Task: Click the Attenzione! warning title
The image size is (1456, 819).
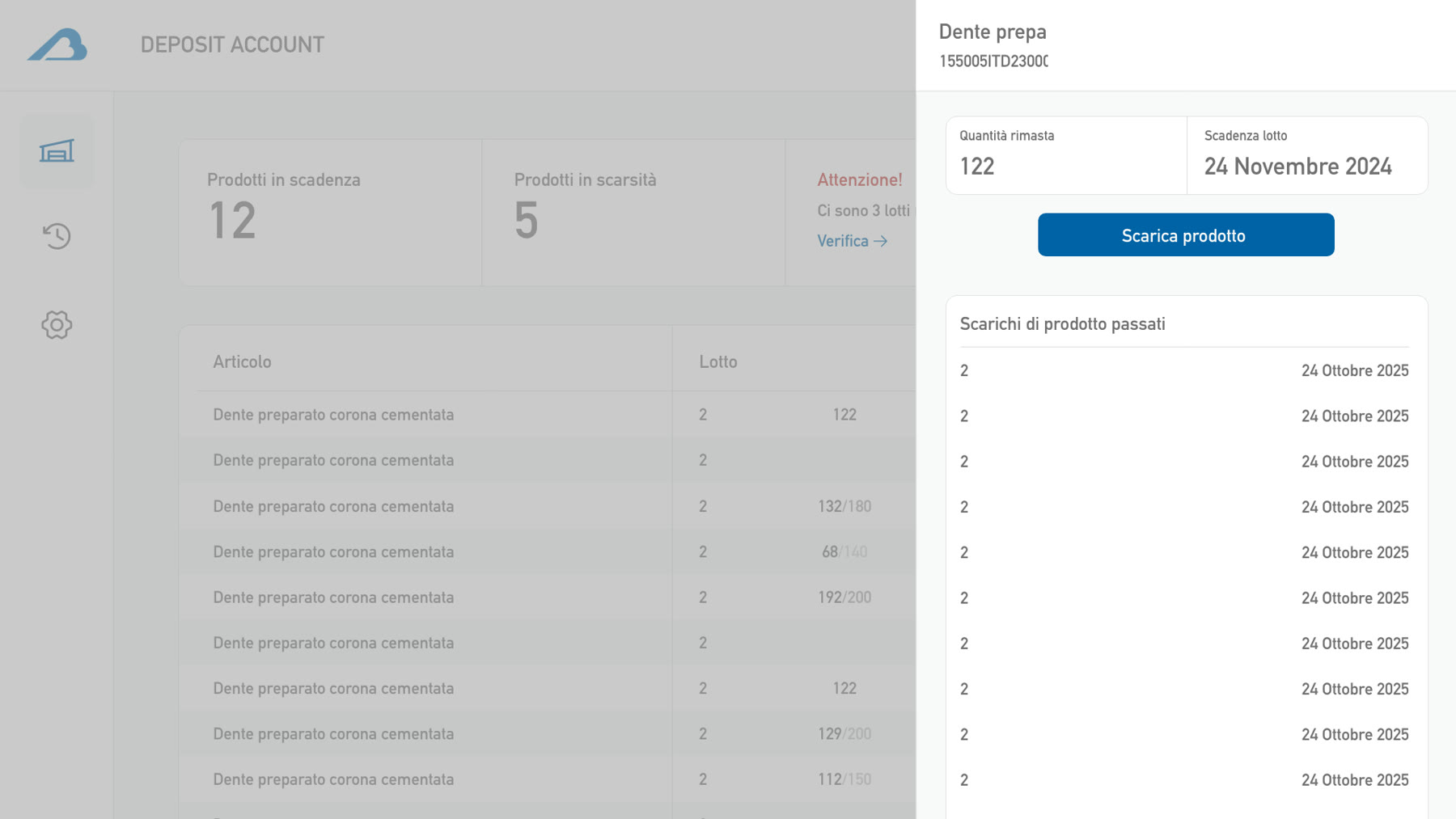Action: (859, 179)
